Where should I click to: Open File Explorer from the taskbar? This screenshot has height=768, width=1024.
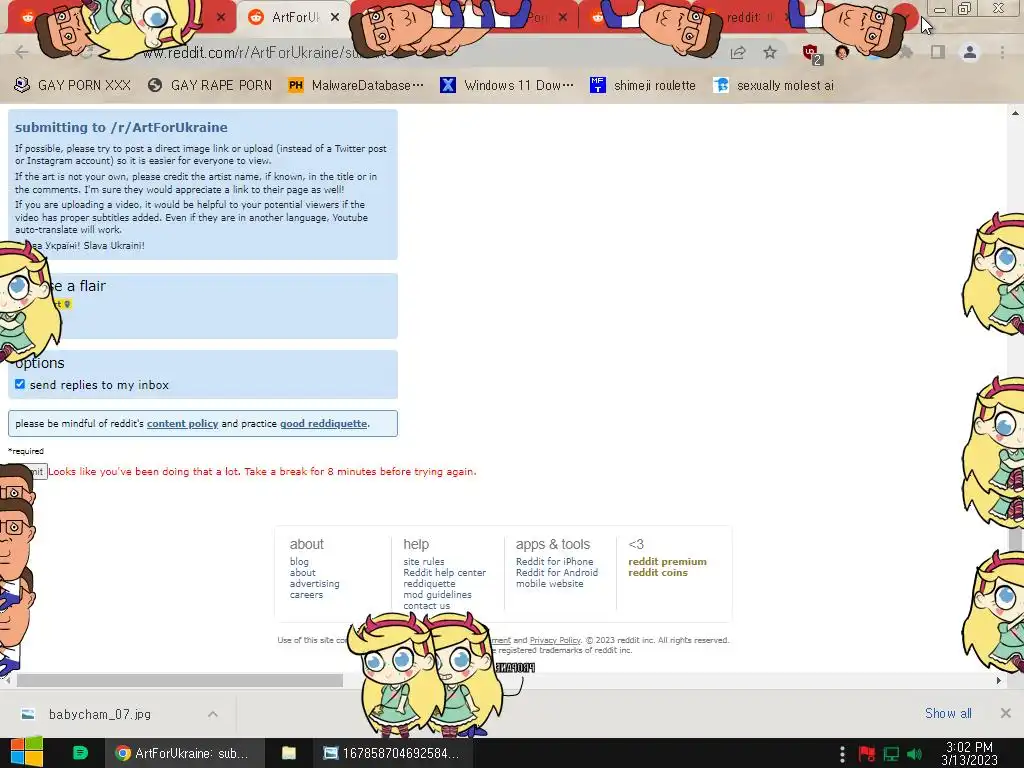(289, 753)
